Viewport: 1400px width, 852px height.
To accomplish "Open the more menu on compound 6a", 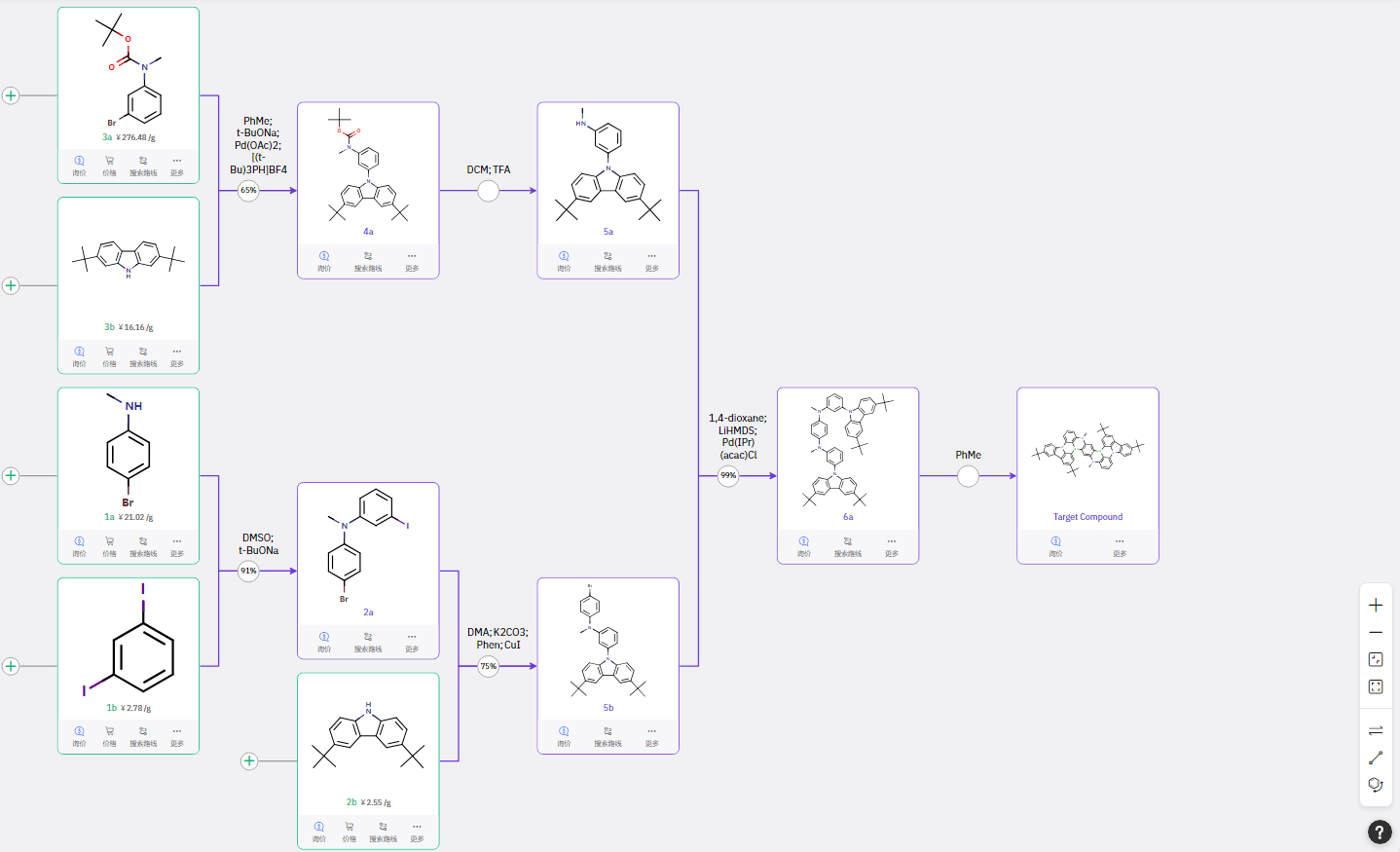I will pyautogui.click(x=892, y=541).
